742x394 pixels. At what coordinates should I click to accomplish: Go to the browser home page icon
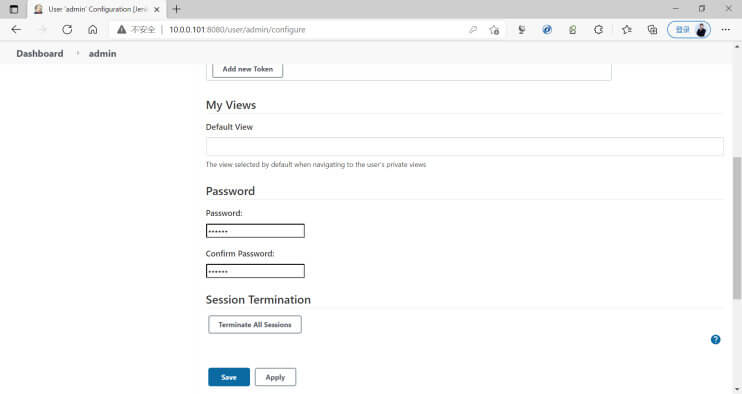click(93, 29)
